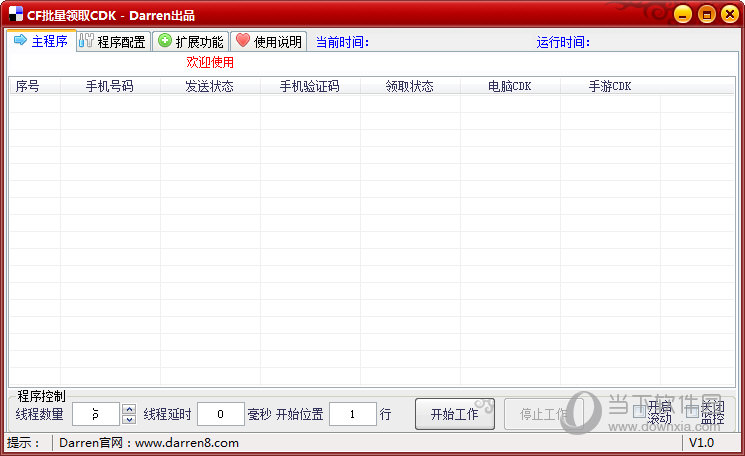Viewport: 745px width, 456px height.
Task: Click the 序号 column header
Action: click(x=35, y=86)
